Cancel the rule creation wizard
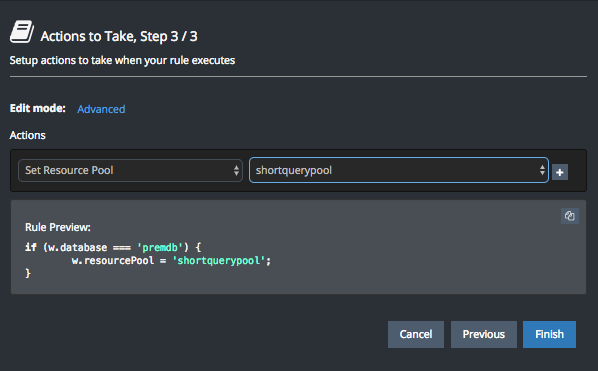 (x=416, y=334)
